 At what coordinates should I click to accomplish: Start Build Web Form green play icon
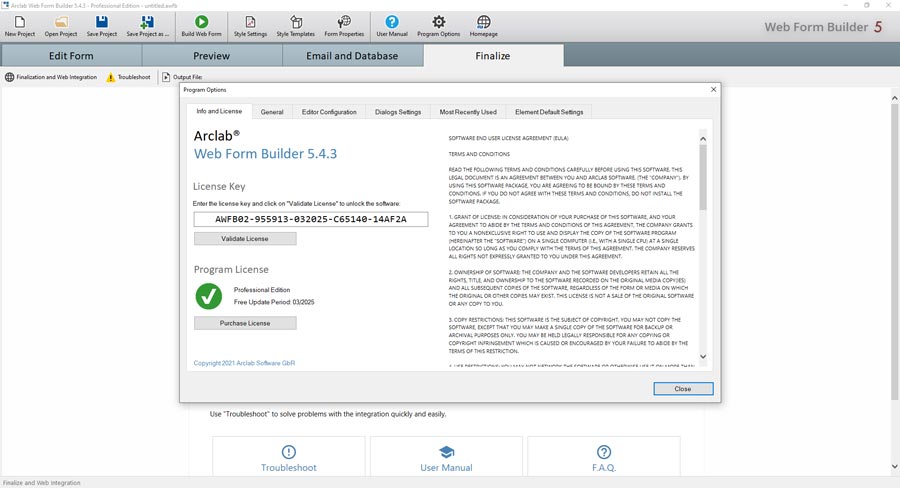[201, 22]
